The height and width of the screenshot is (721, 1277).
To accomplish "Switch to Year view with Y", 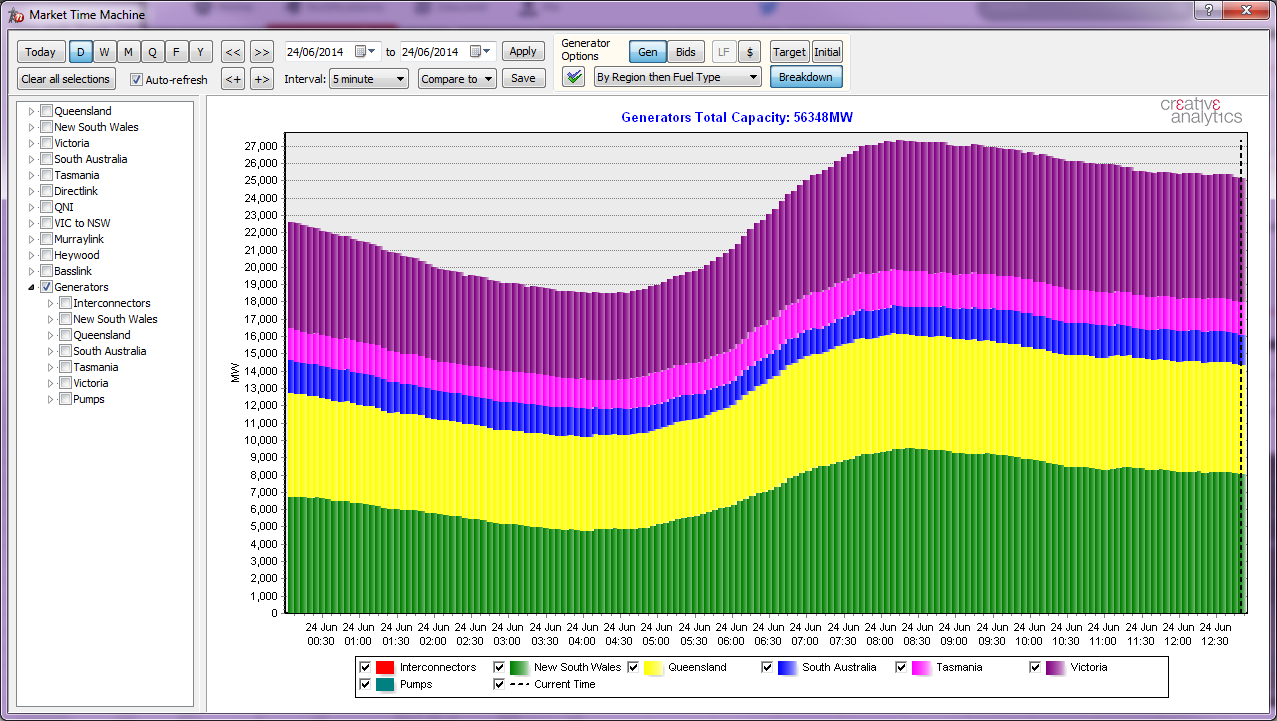I will (x=200, y=52).
